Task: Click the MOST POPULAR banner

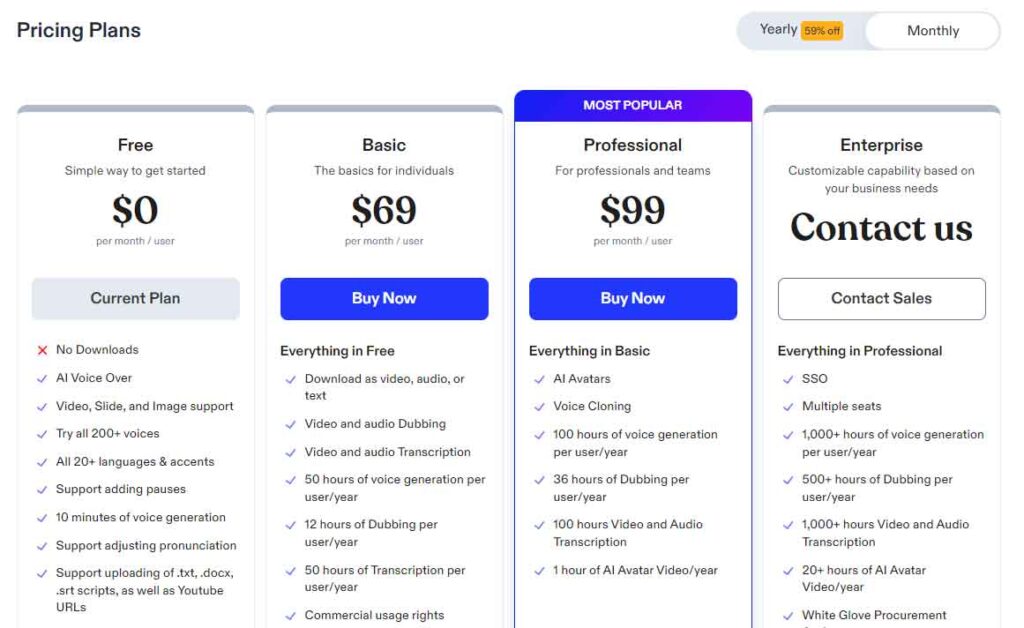Action: point(632,105)
